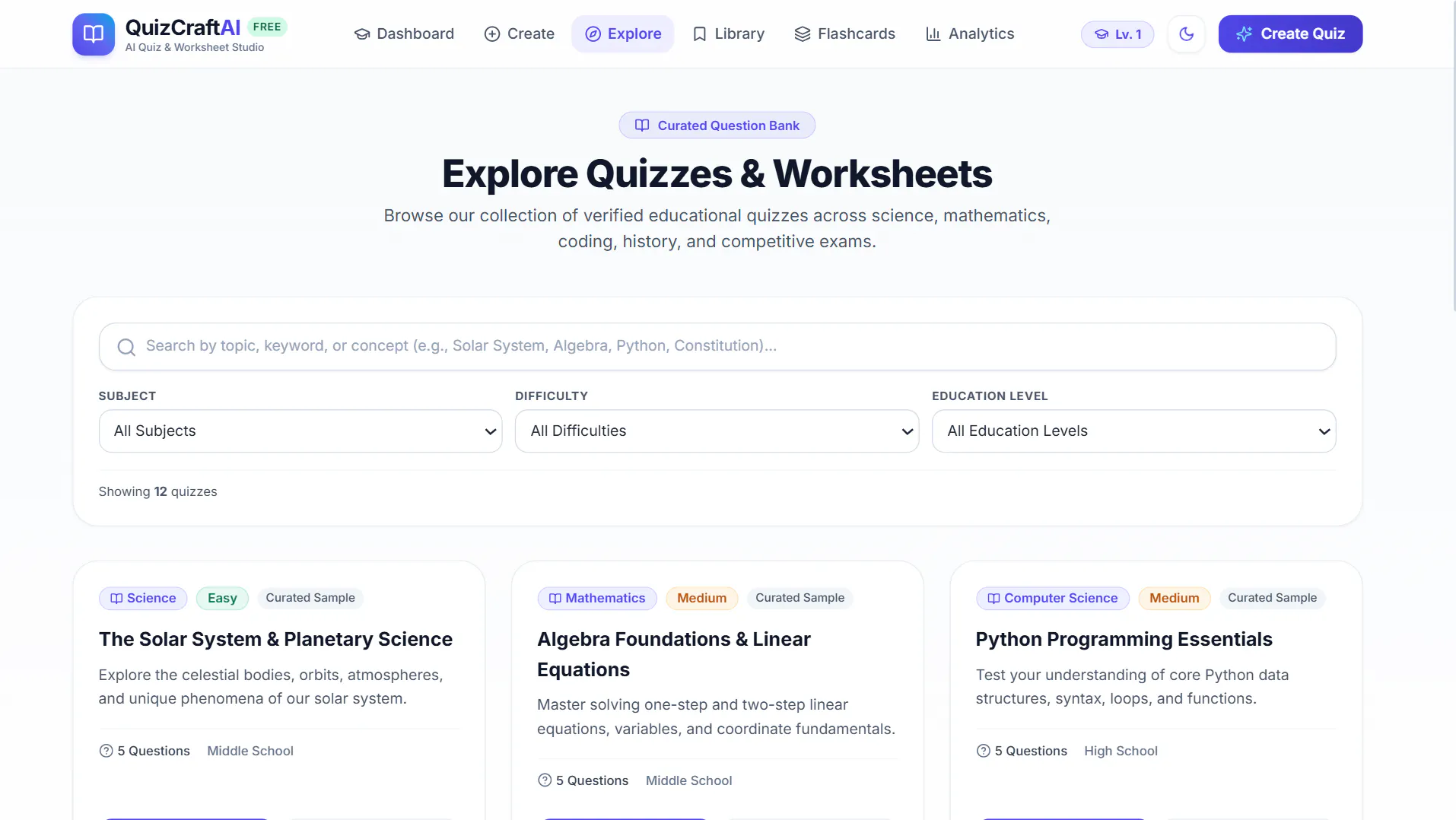
Task: Click the Curated Sample tag on Python card
Action: [1272, 598]
